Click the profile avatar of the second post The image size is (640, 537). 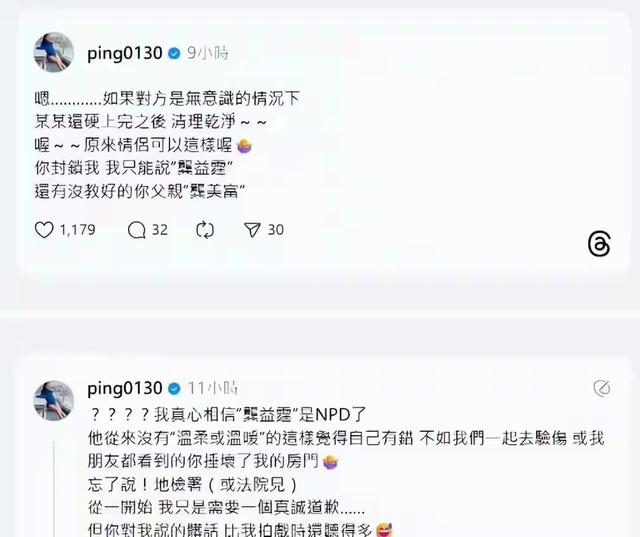click(x=53, y=401)
